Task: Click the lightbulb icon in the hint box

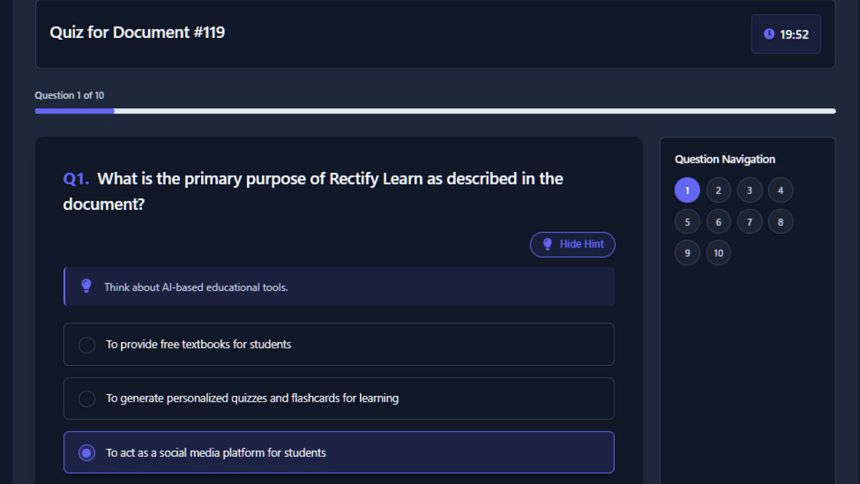Action: 86,286
